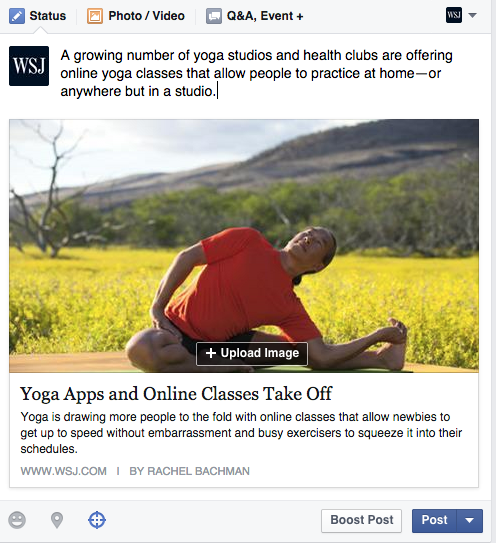Image resolution: width=496 pixels, height=543 pixels.
Task: Click the WWW.WSJ.COM source link
Action: (x=63, y=471)
